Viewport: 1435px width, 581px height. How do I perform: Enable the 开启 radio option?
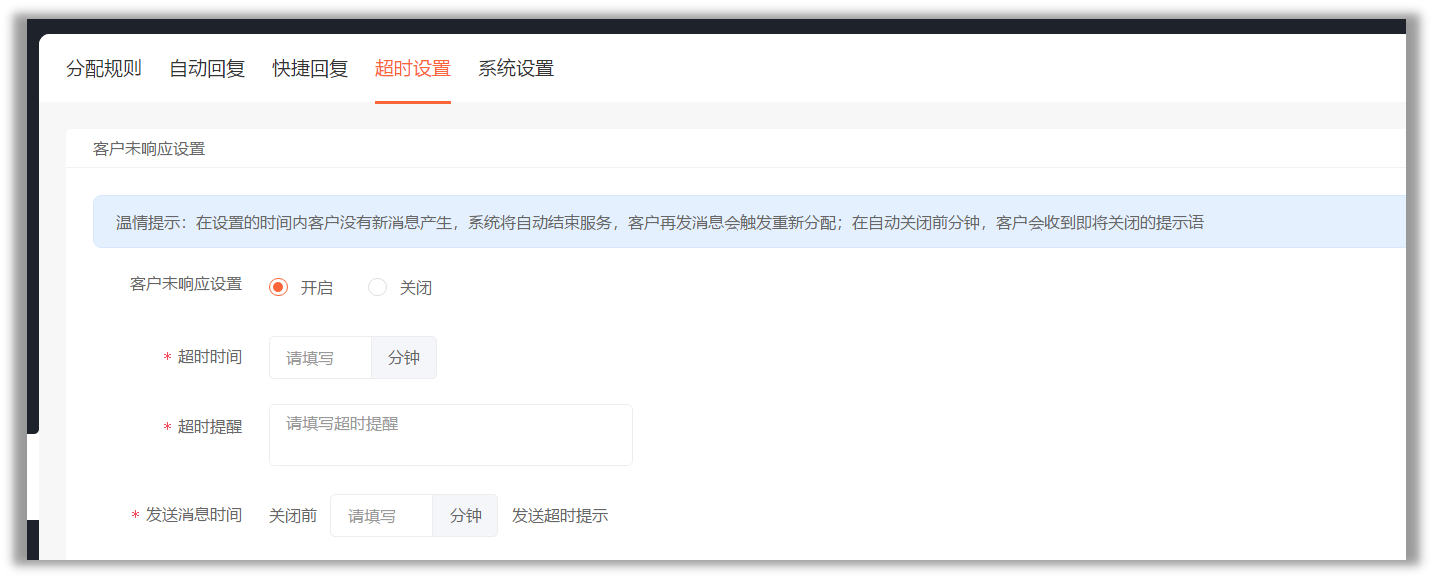[279, 287]
